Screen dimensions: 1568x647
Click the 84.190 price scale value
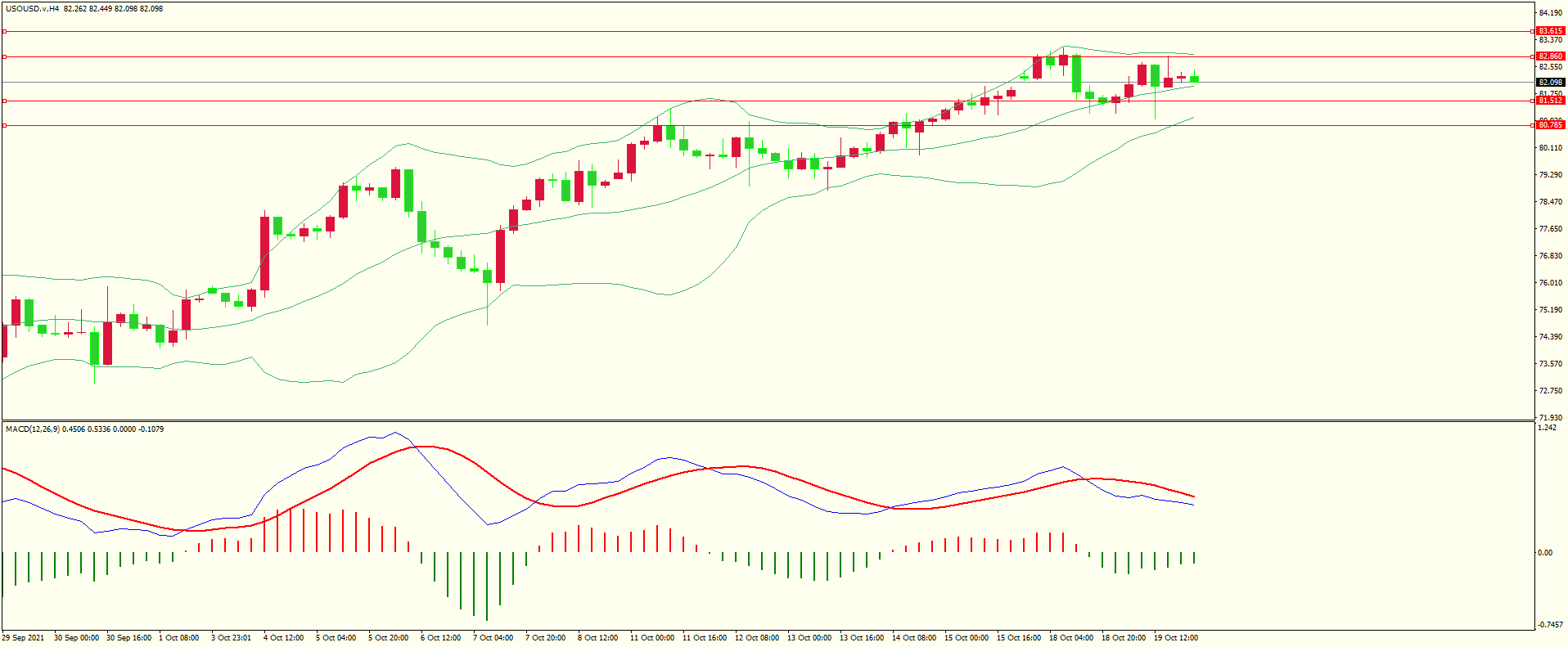click(1550, 13)
